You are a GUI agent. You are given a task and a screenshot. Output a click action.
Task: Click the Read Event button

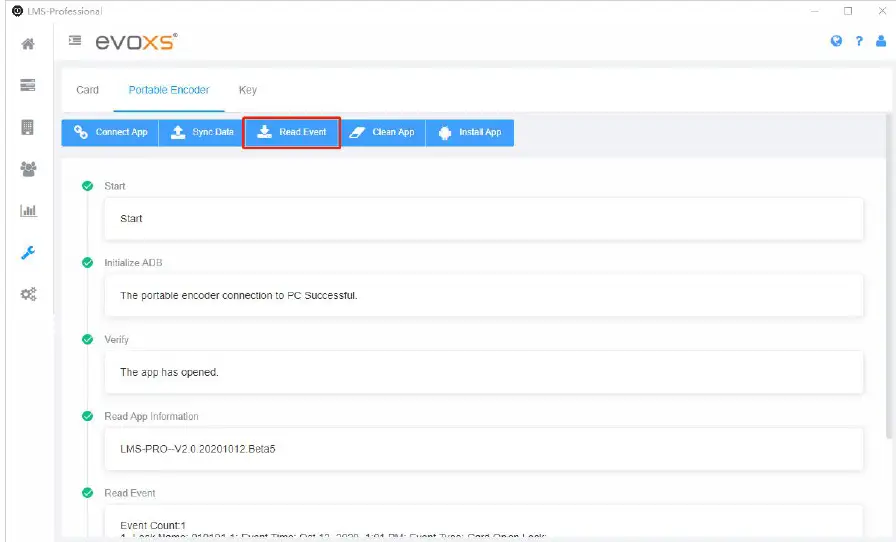point(291,132)
